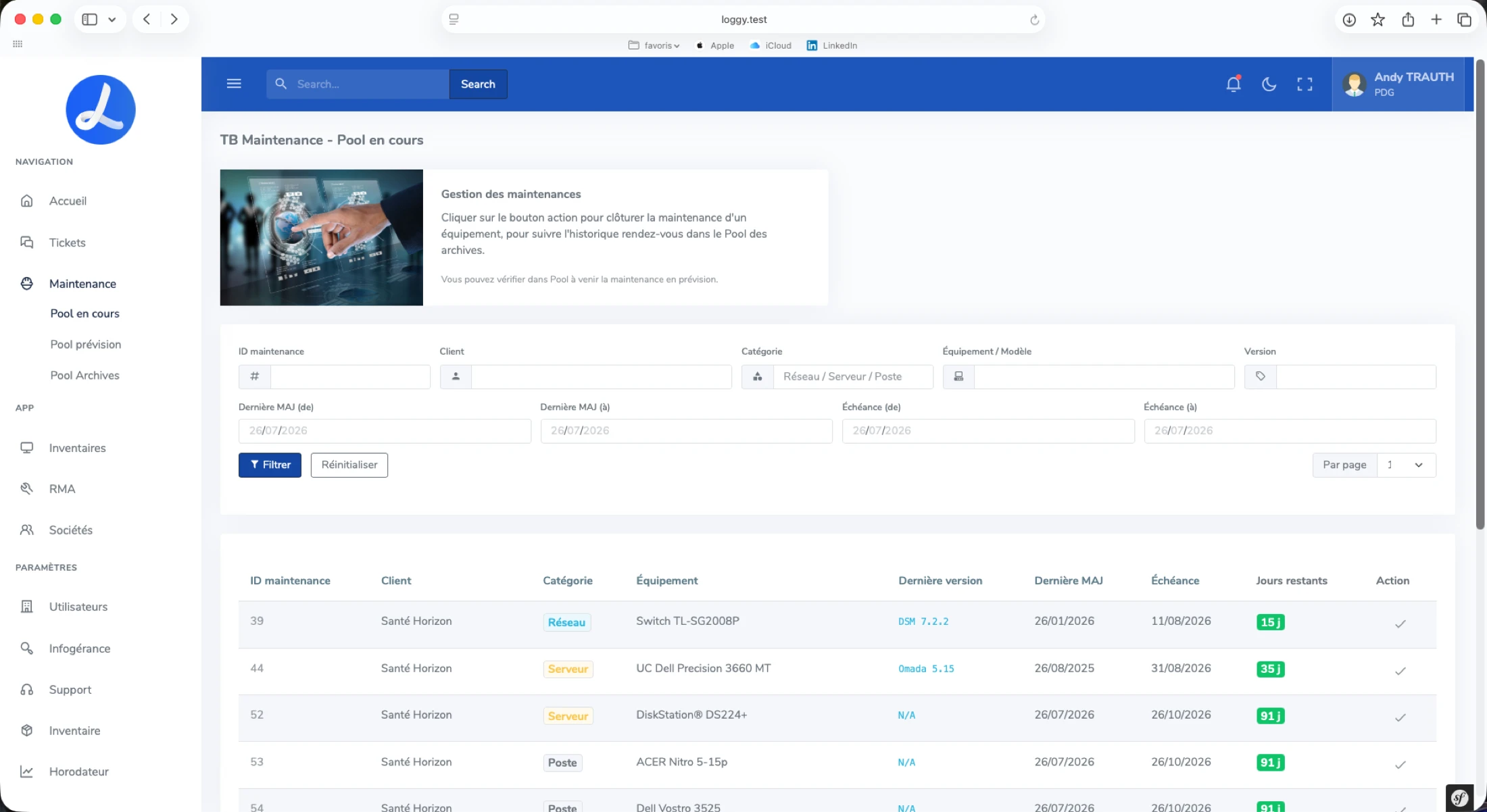Click the Filtrer button

pyautogui.click(x=270, y=465)
